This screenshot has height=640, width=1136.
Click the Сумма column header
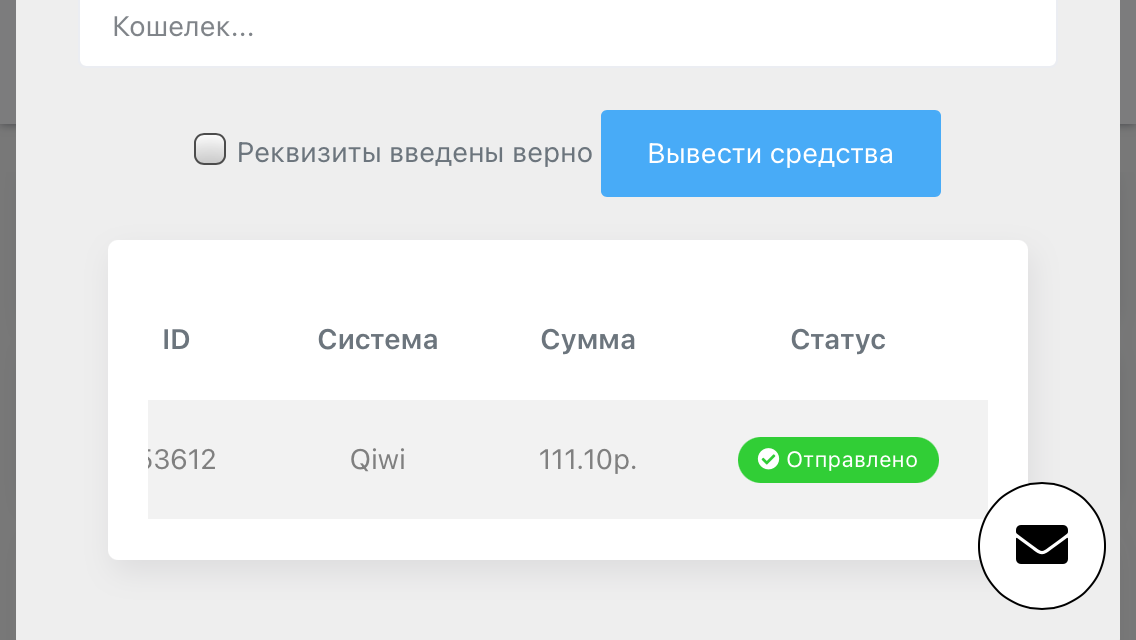point(588,339)
